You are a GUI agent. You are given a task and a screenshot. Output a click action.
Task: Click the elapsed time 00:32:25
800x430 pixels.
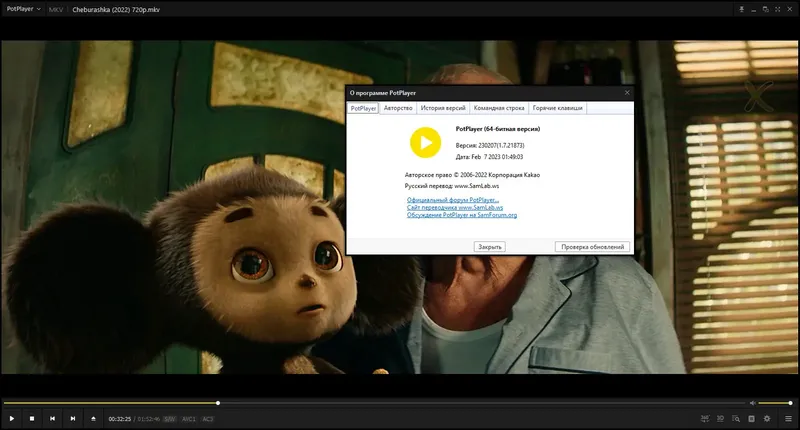click(x=119, y=419)
